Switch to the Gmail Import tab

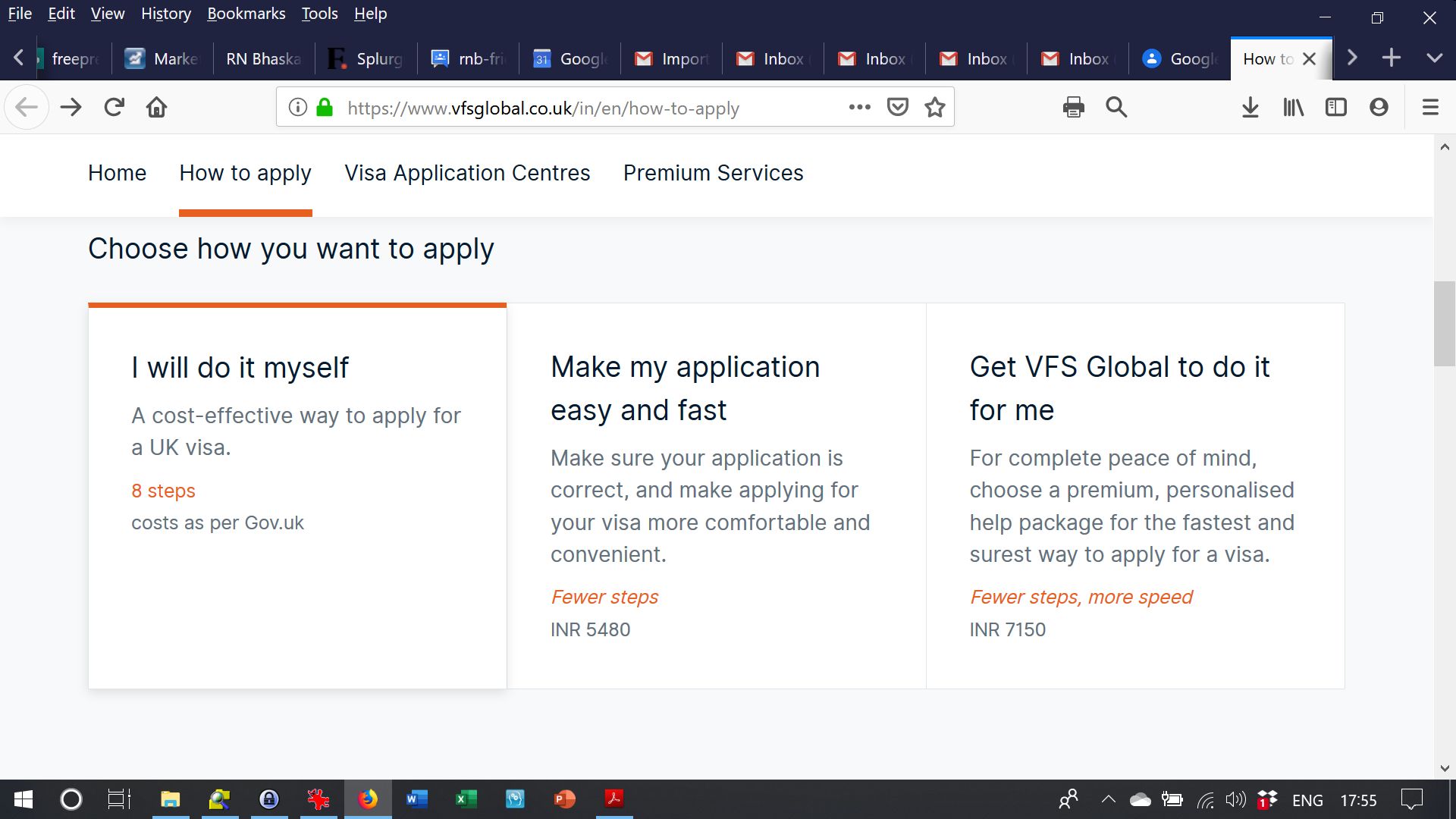pyautogui.click(x=672, y=59)
